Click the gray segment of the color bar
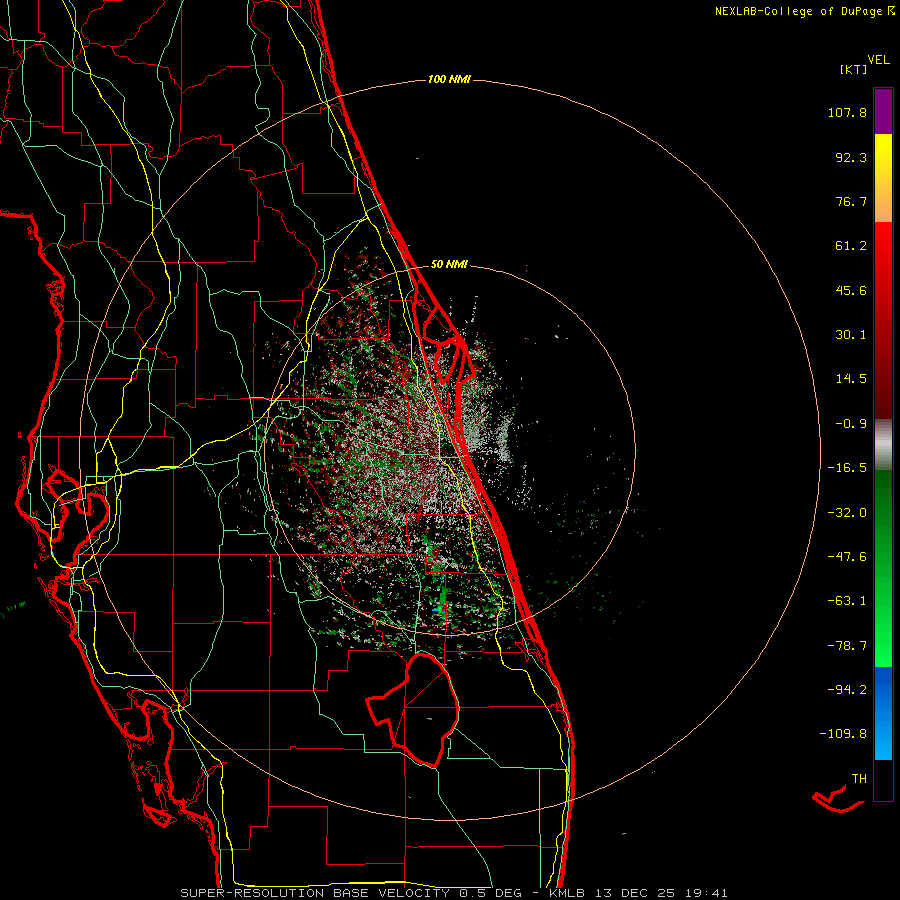Image resolution: width=900 pixels, height=900 pixels. point(883,445)
